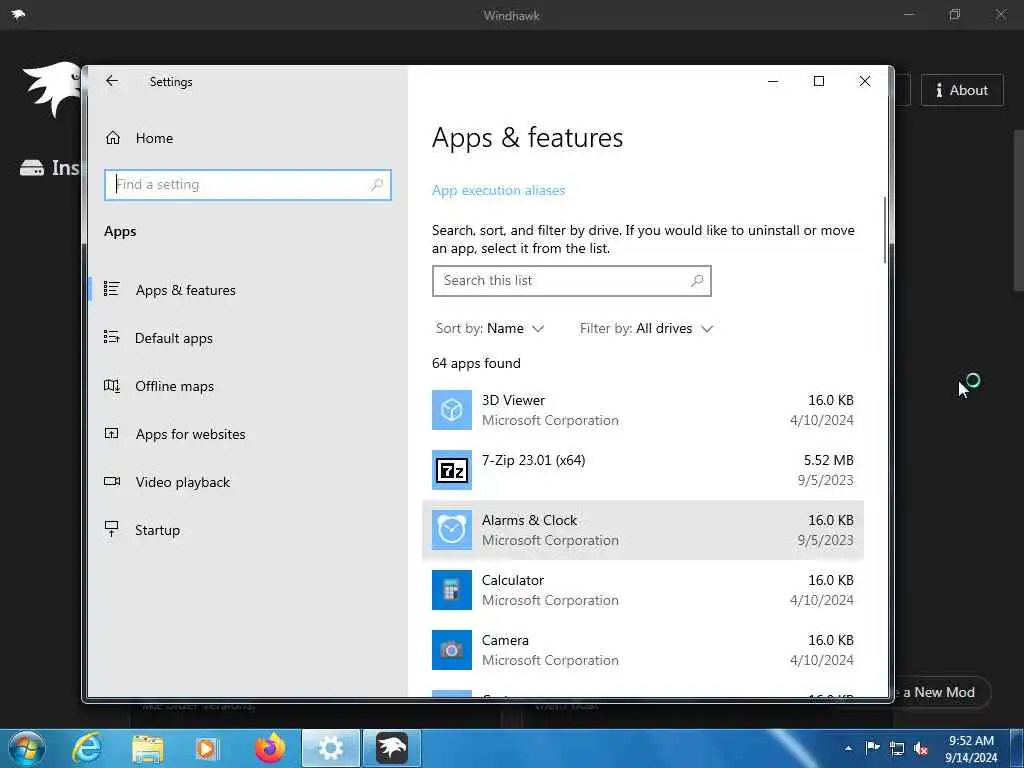
Task: Click the magnifier in Find a setting box
Action: (x=377, y=185)
